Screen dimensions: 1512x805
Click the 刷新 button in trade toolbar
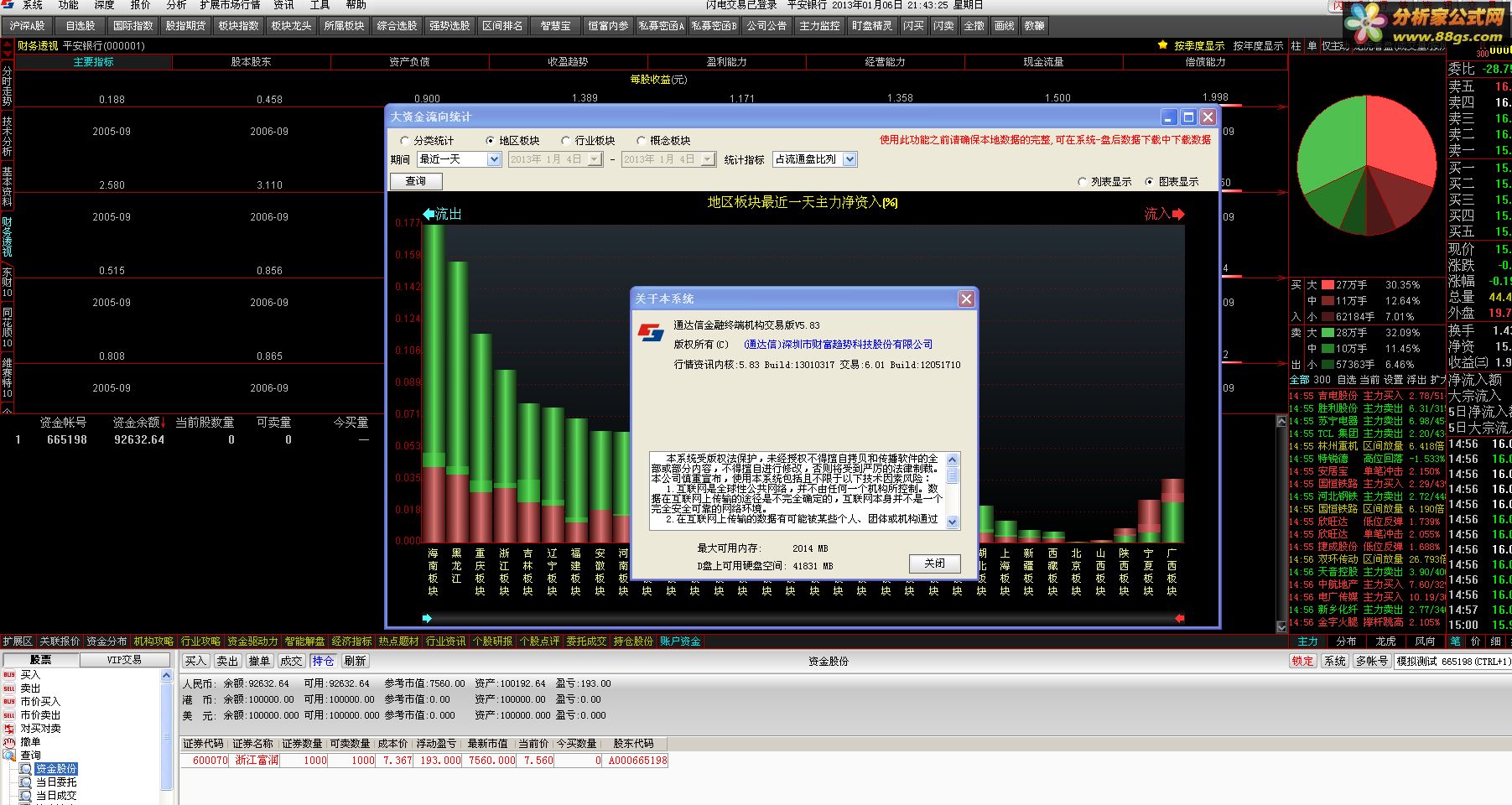(x=355, y=661)
